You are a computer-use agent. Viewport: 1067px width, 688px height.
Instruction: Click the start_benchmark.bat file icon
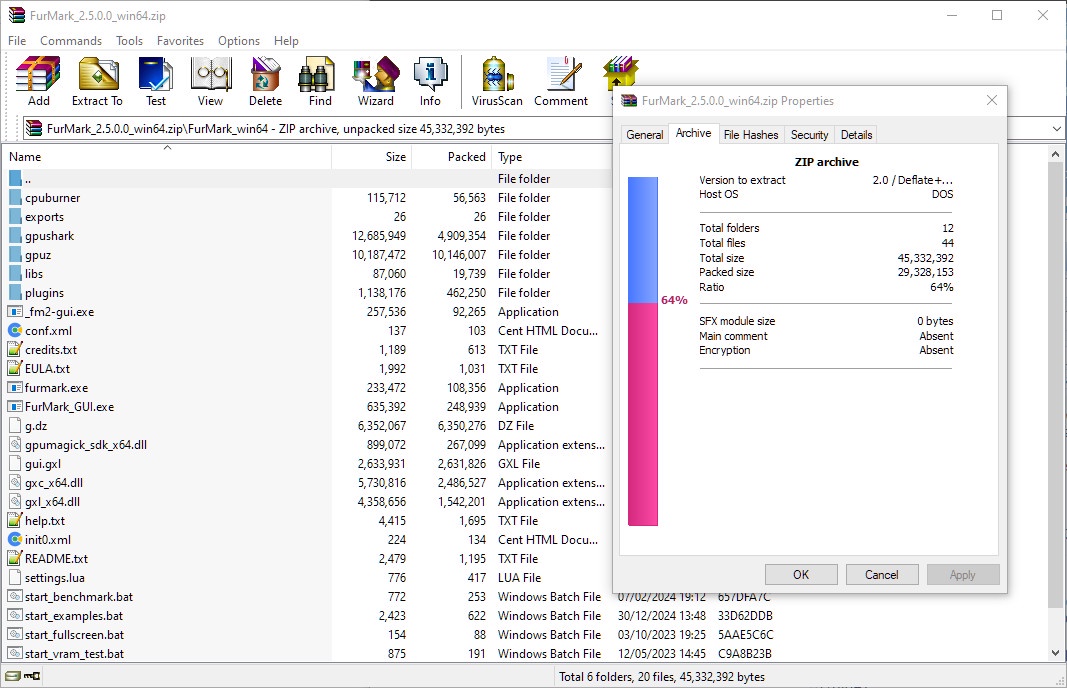(15, 597)
